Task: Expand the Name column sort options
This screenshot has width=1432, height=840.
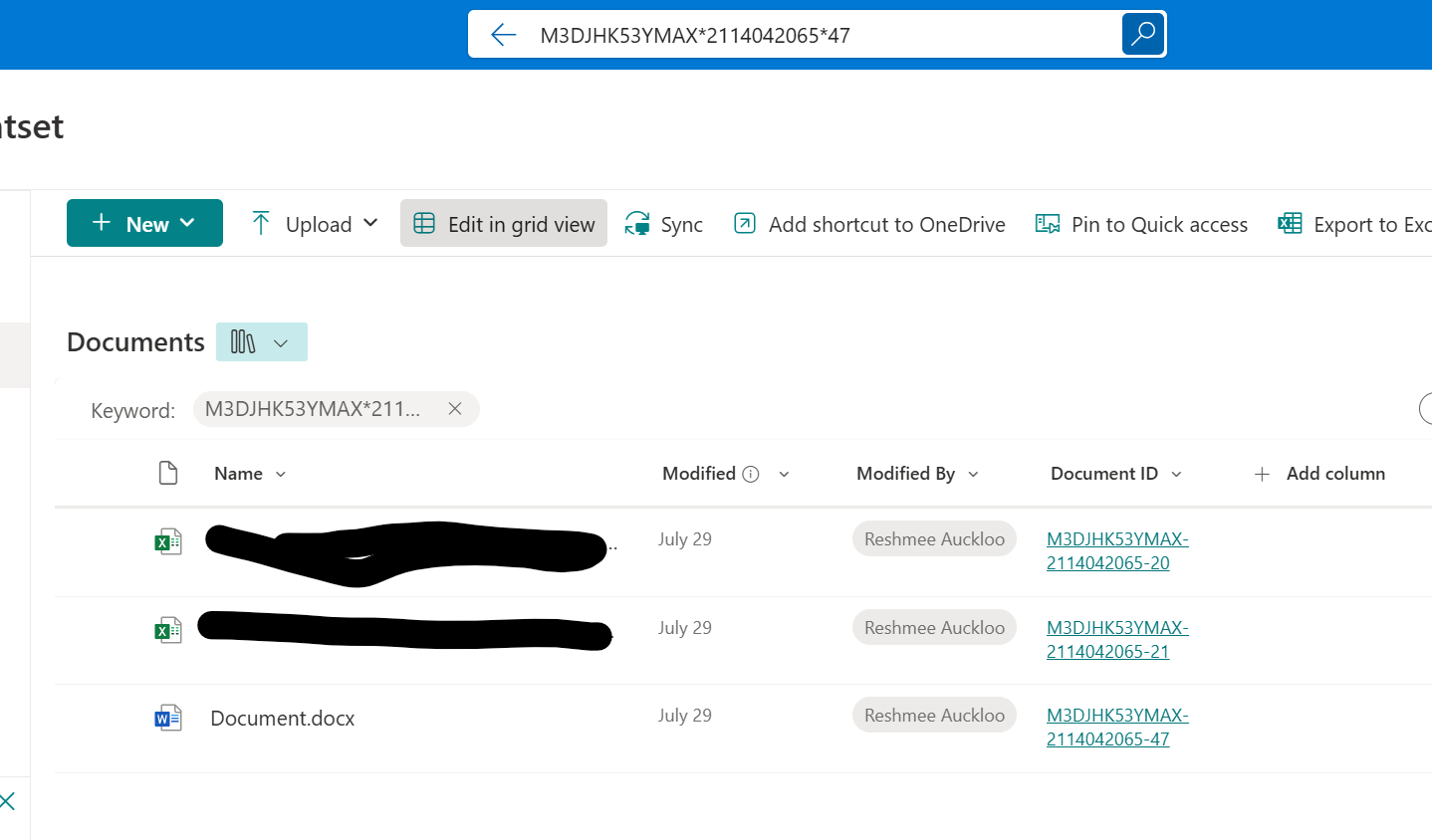Action: [x=281, y=475]
